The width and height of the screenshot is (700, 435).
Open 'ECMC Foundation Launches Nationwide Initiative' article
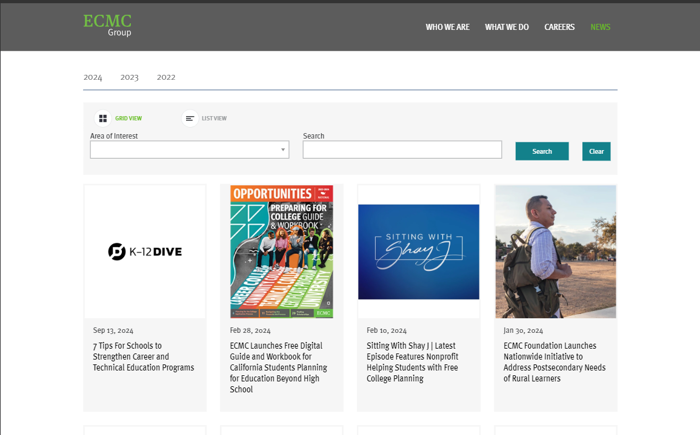[x=554, y=362]
